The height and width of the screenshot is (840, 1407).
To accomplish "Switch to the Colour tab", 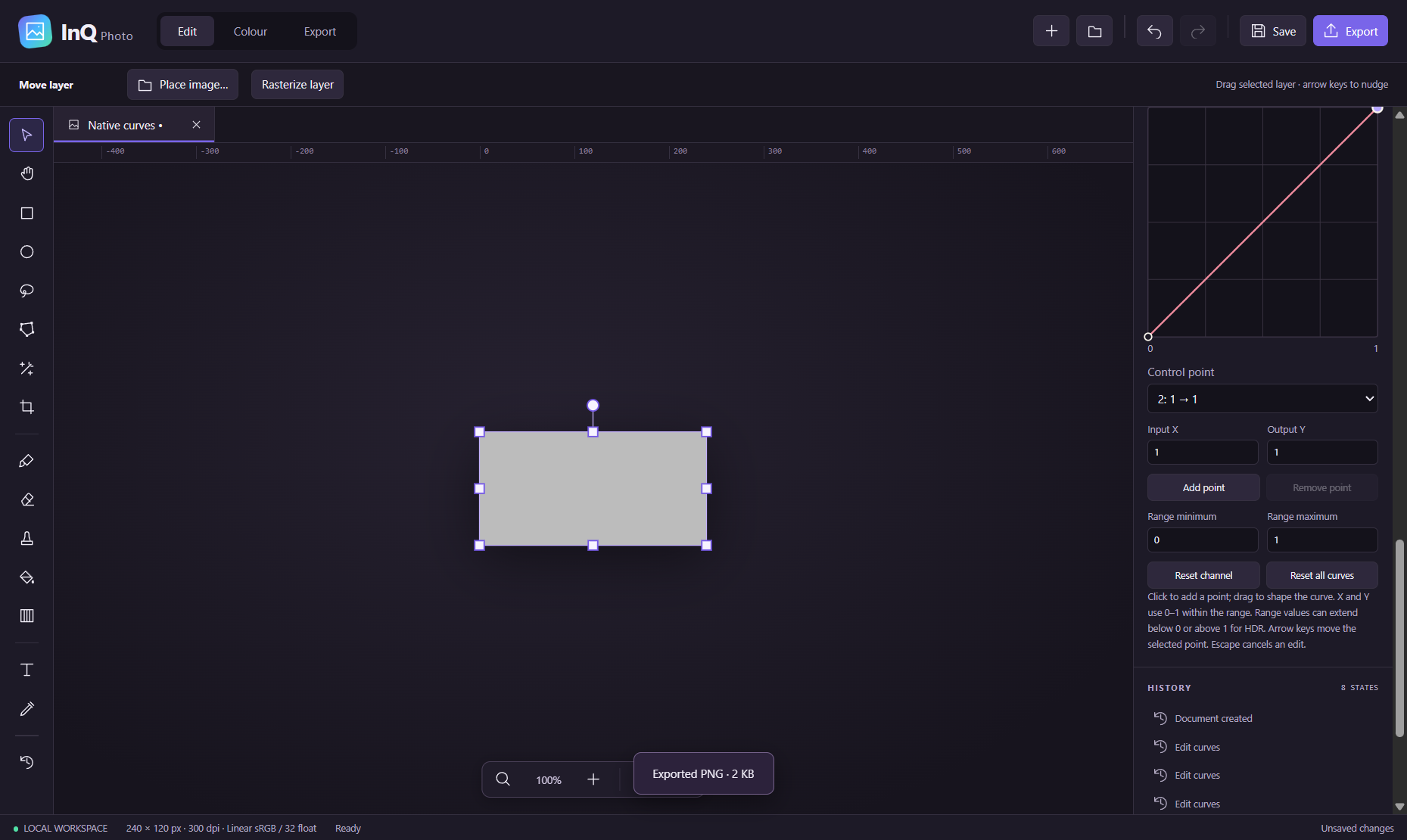I will point(250,31).
